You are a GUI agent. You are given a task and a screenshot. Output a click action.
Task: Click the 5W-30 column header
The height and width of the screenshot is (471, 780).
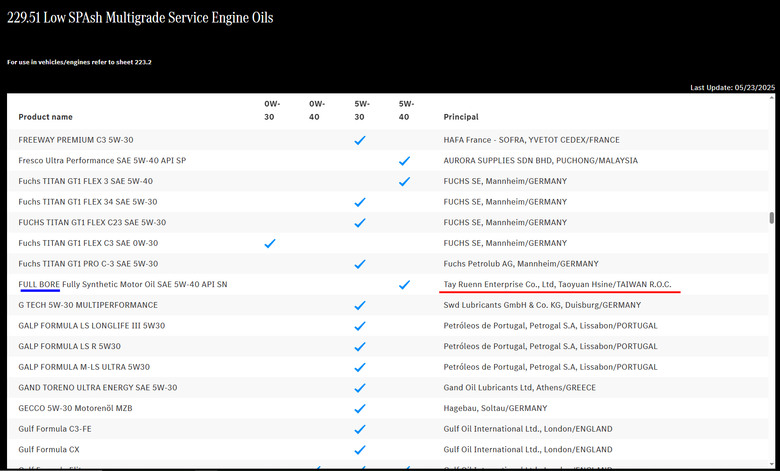[x=362, y=110]
